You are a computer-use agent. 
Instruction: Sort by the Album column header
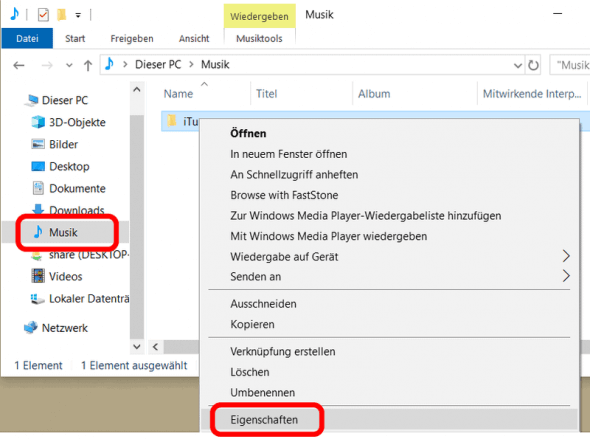[x=374, y=94]
